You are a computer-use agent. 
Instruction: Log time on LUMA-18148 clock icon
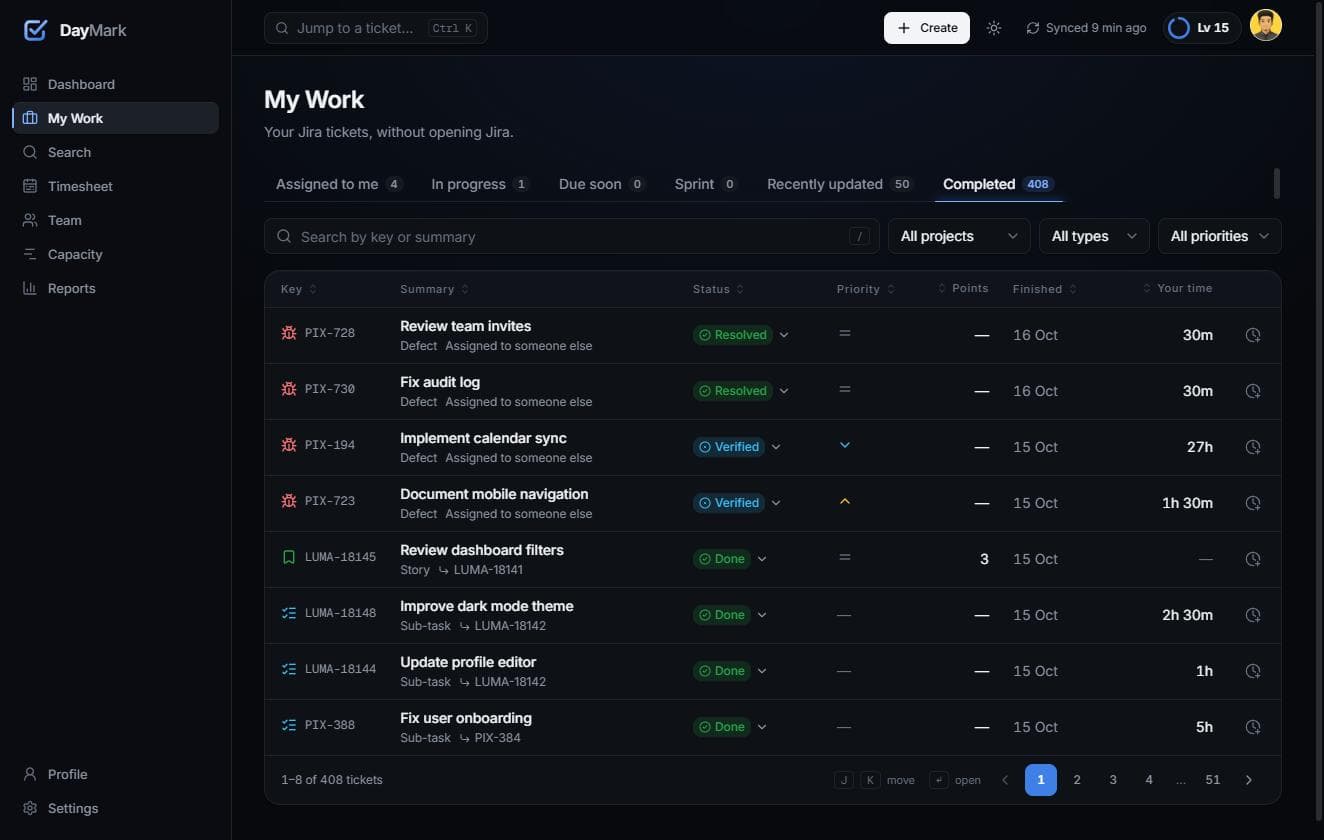coord(1253,615)
